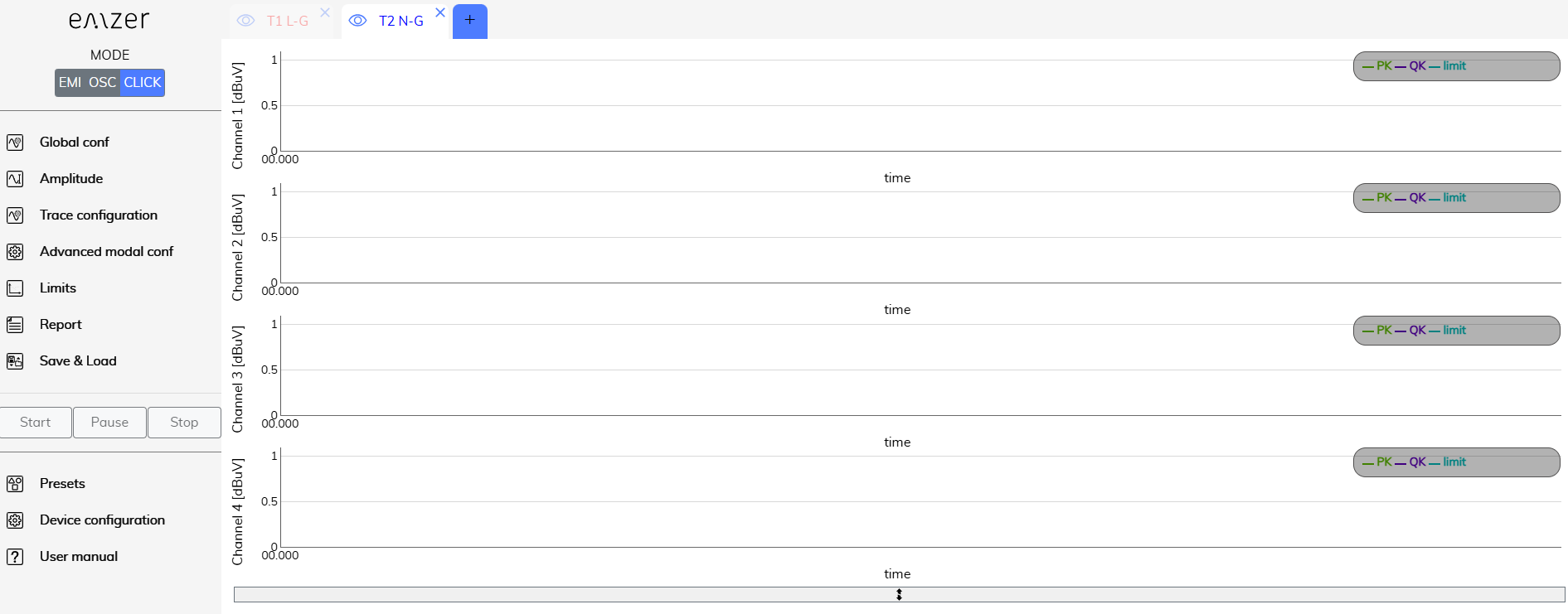The width and height of the screenshot is (1568, 614).
Task: Open the User manual help icon
Action: coord(15,557)
